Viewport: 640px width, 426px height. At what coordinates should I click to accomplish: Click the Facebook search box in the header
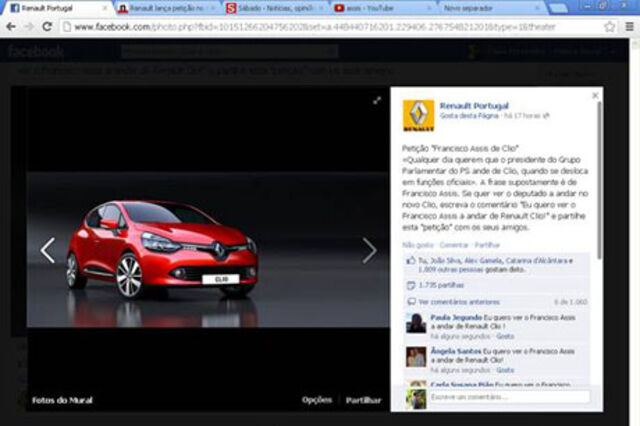[x=229, y=51]
